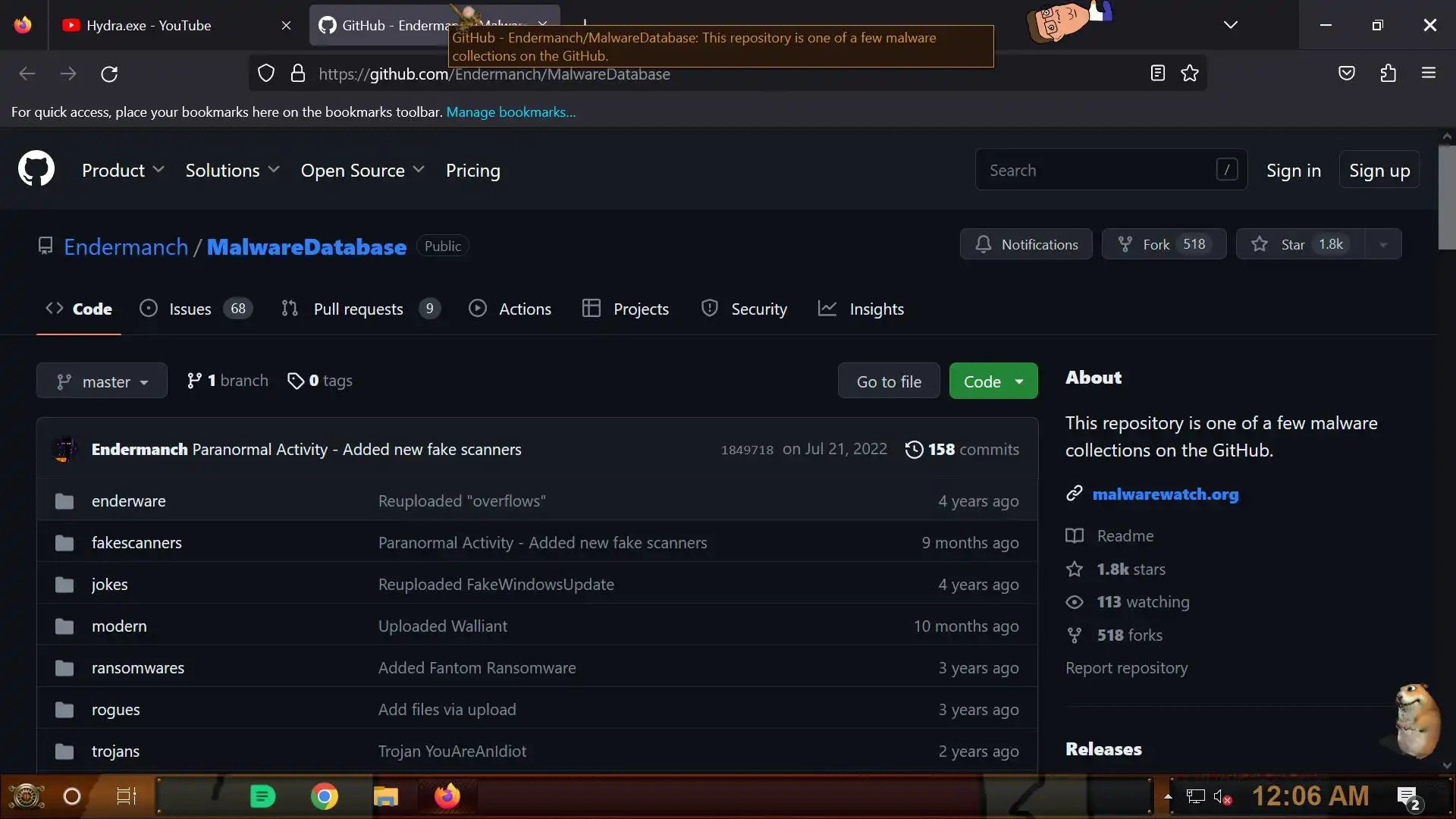This screenshot has width=1456, height=819.
Task: Click the GitHub Octocat logo
Action: click(x=36, y=169)
